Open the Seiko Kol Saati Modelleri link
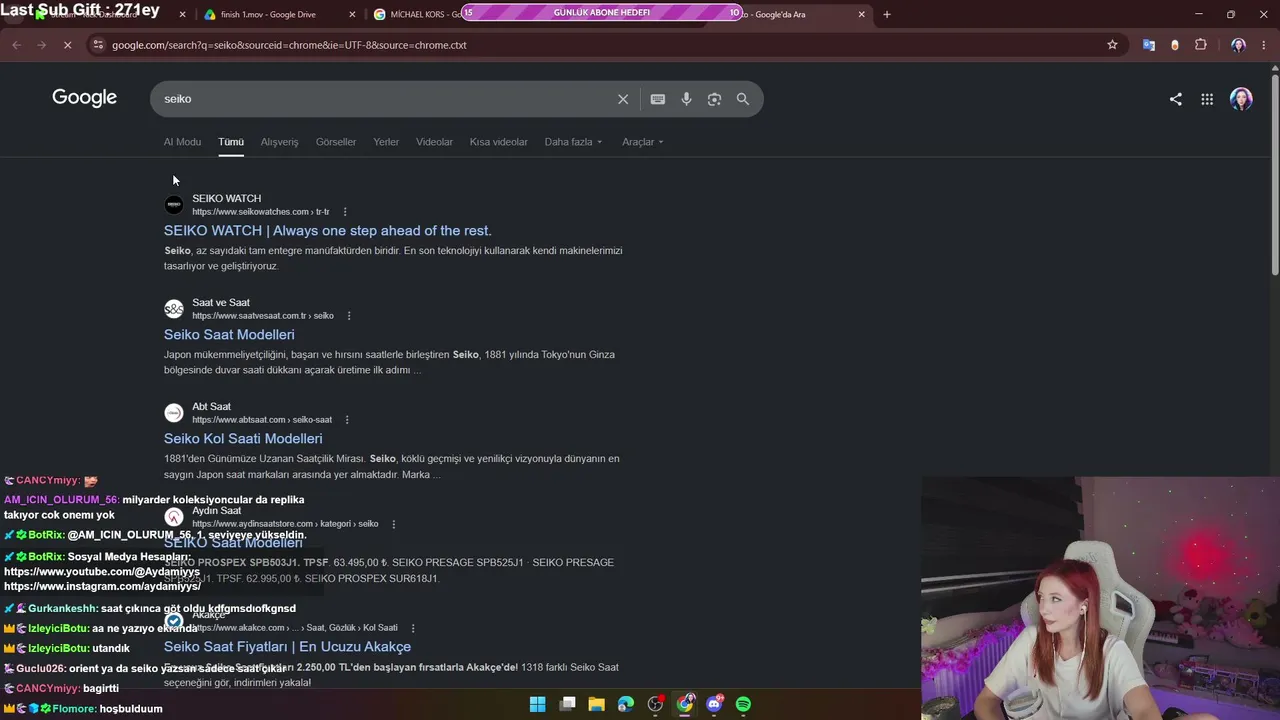 coord(243,439)
